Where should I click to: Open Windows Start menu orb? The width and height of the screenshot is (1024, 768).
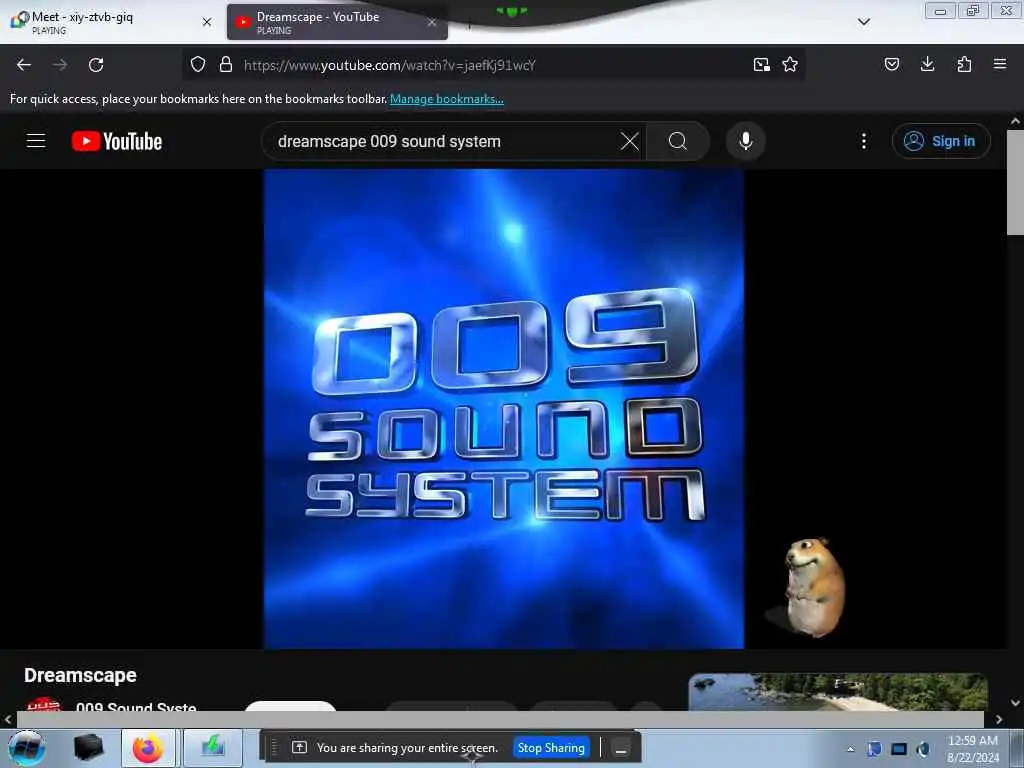[27, 748]
